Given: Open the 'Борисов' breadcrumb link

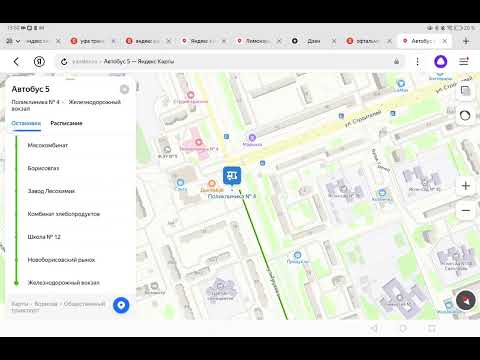Looking at the screenshot, I should coord(46,304).
